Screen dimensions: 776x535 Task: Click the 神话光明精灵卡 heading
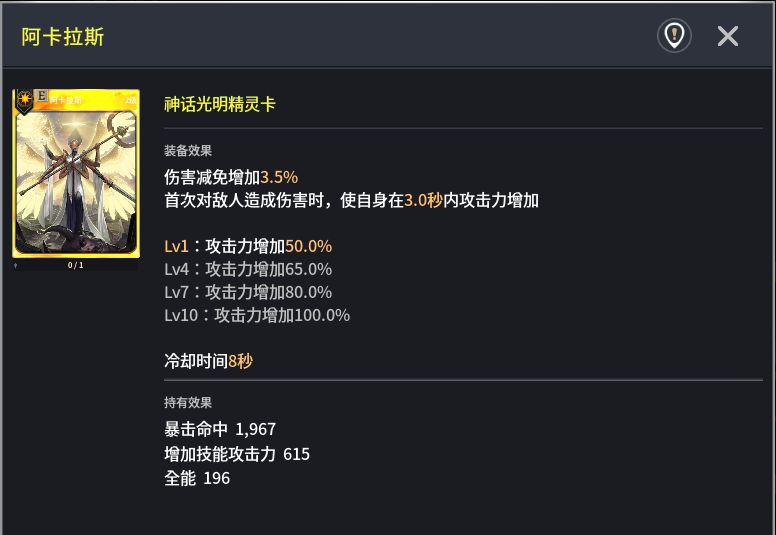(220, 104)
